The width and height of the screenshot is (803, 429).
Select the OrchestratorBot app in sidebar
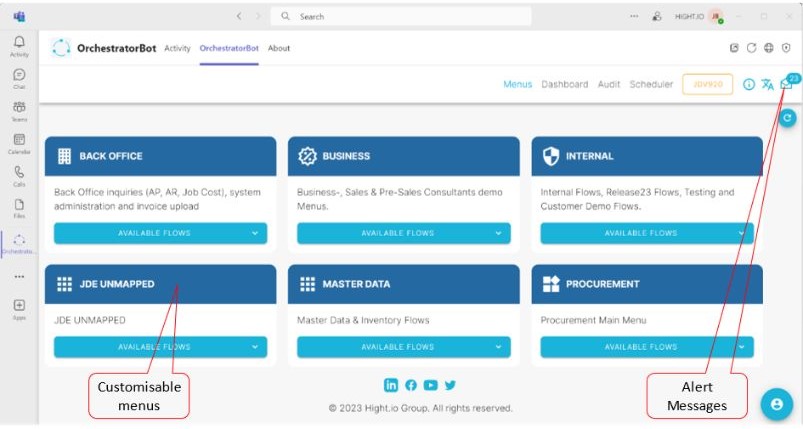point(19,244)
